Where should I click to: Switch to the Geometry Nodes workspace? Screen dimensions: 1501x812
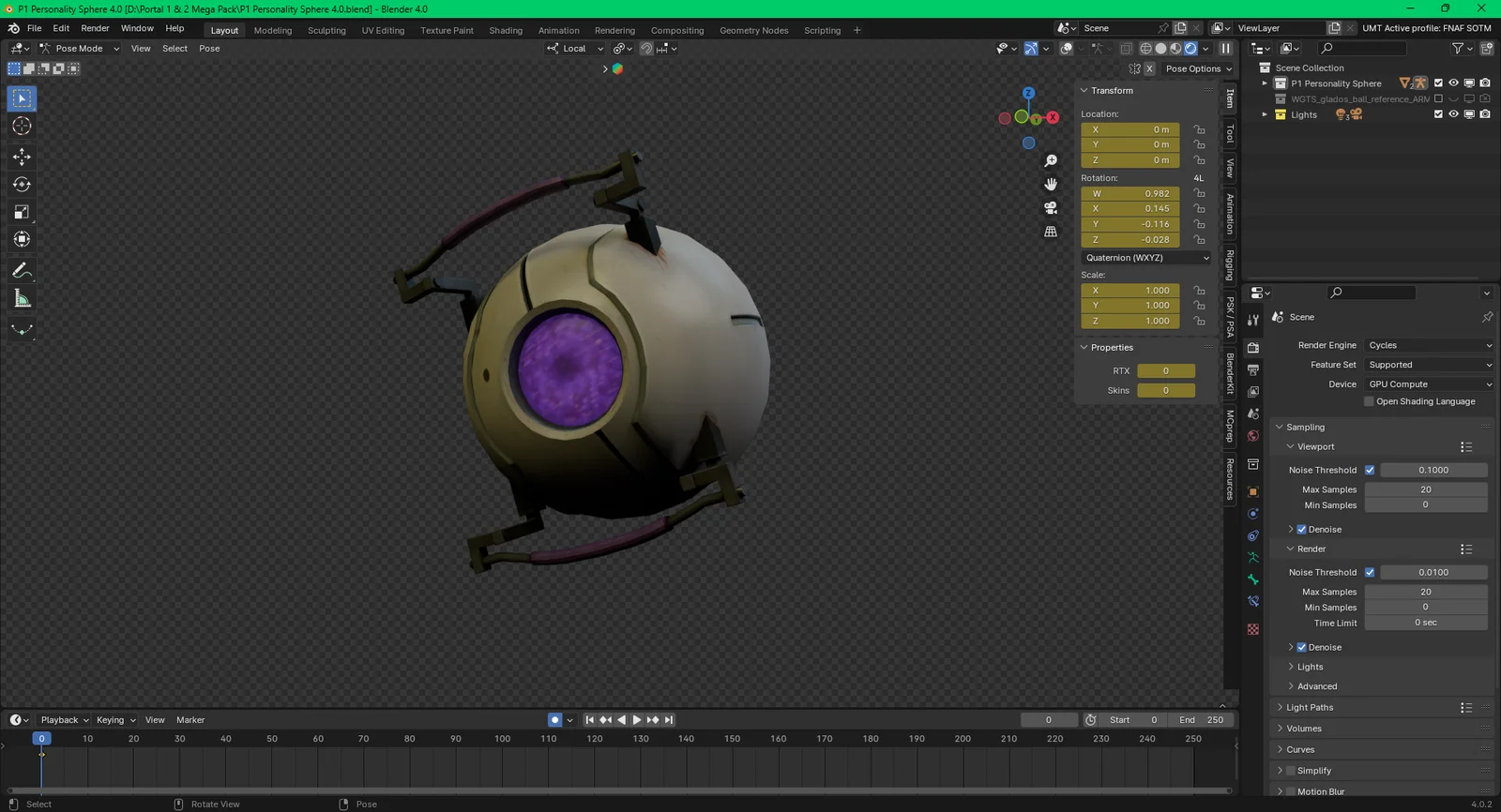753,30
